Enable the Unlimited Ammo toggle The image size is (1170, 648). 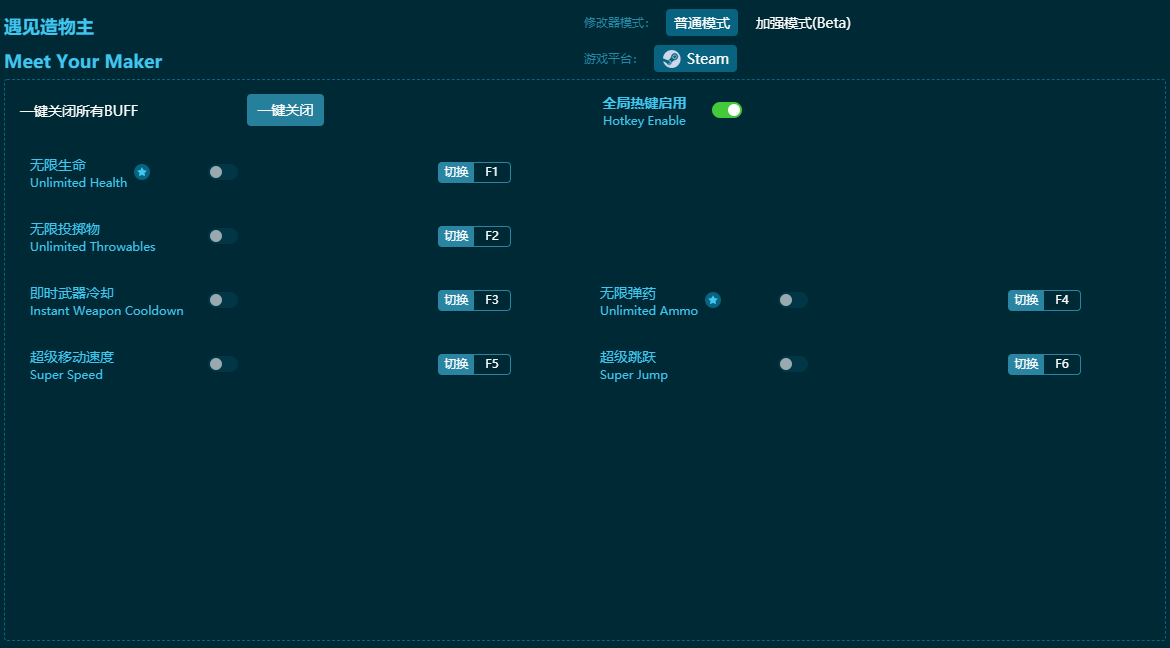tap(792, 300)
